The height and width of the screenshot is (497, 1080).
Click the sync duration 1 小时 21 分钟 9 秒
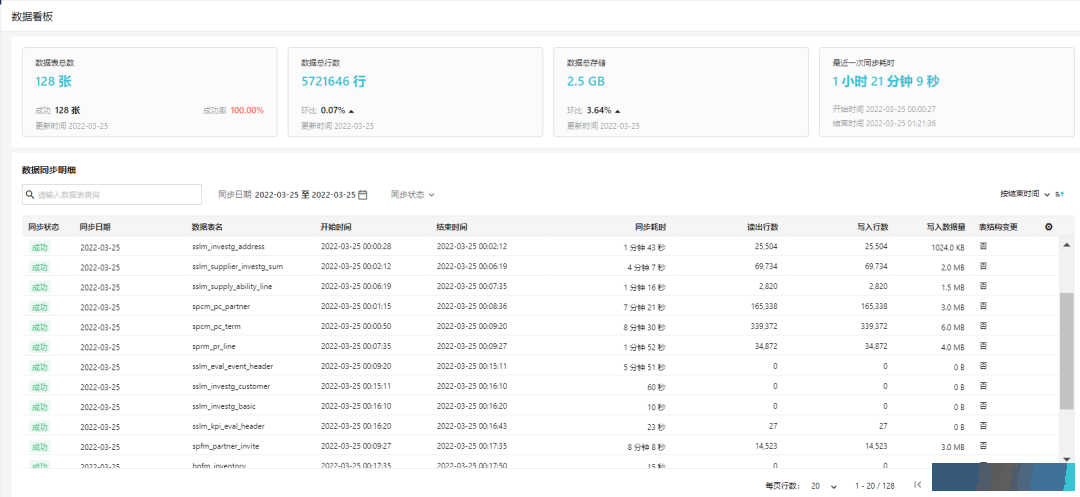click(886, 81)
